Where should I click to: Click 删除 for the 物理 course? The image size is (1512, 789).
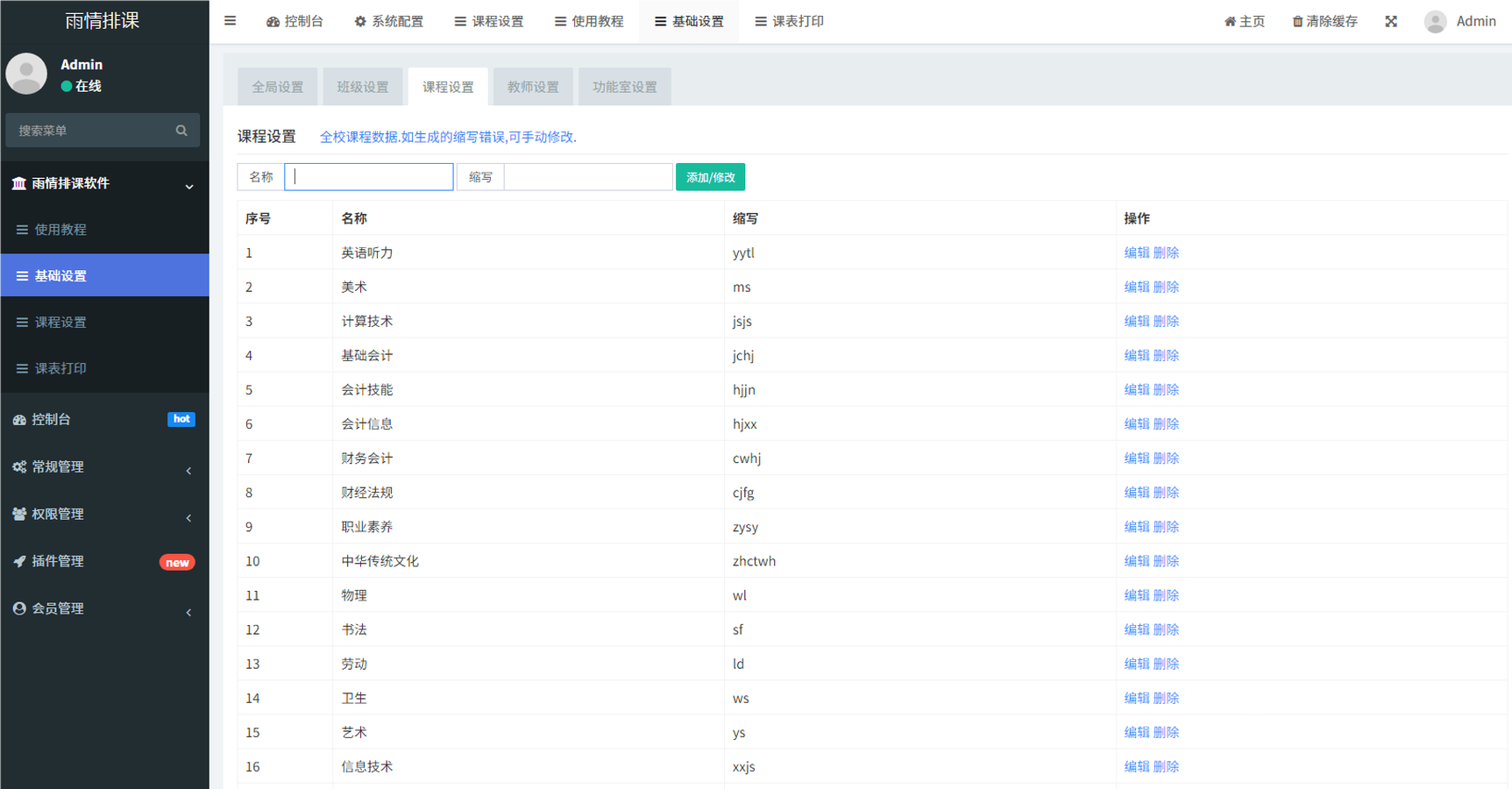[x=1166, y=595]
